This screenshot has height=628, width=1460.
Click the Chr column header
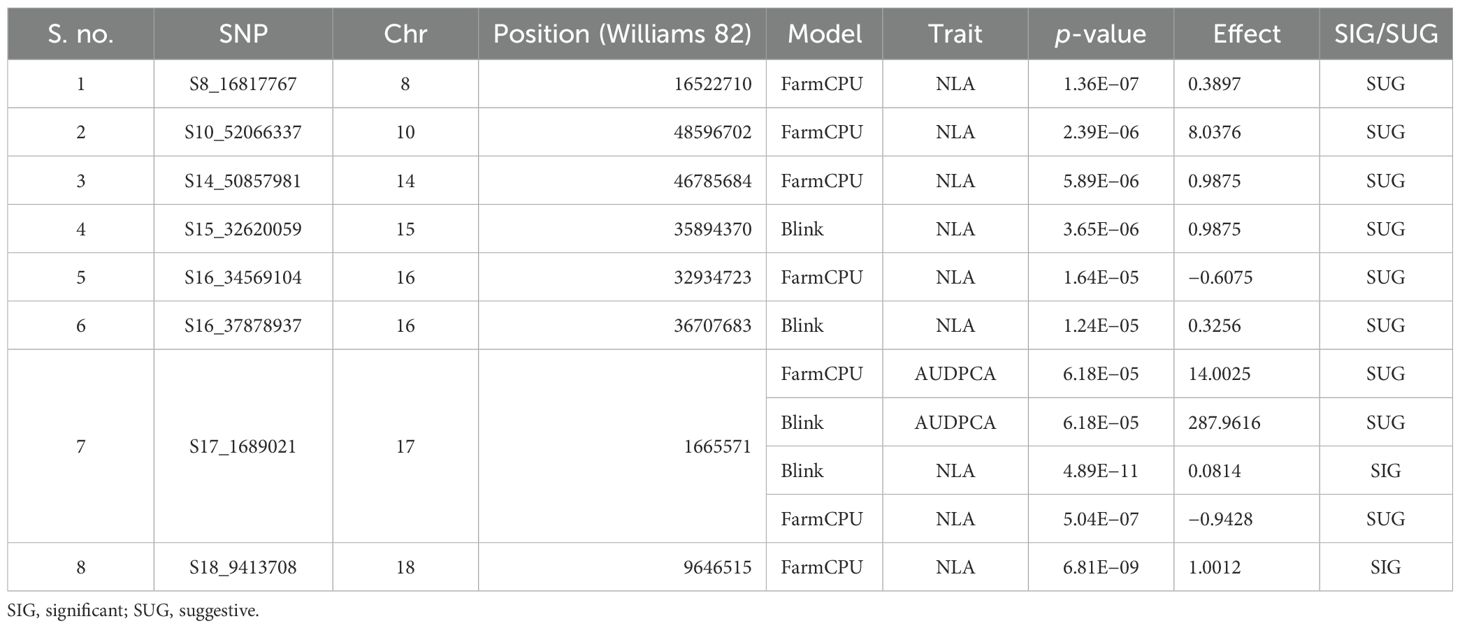tap(405, 35)
